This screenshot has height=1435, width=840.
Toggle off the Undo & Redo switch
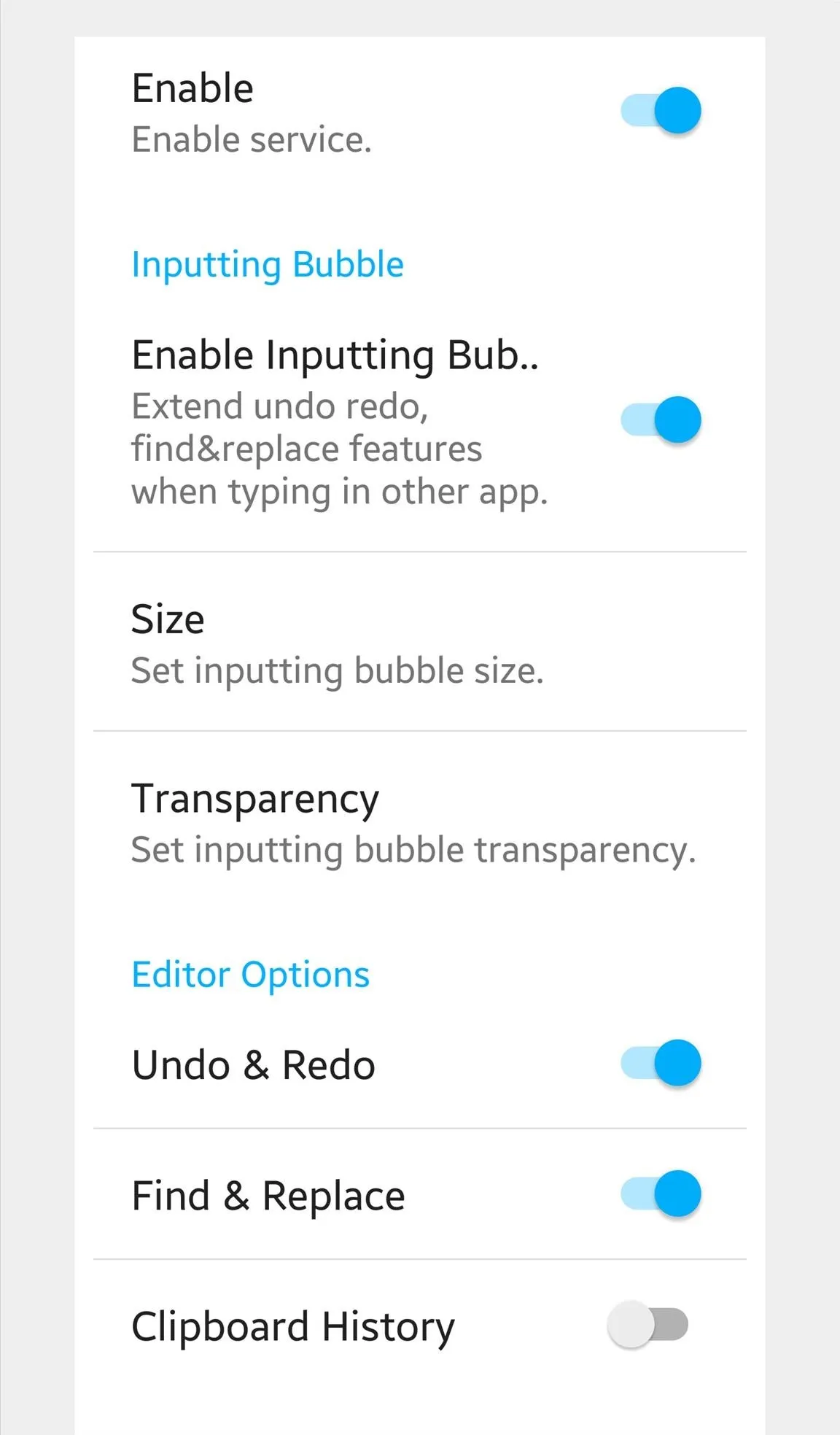661,1063
